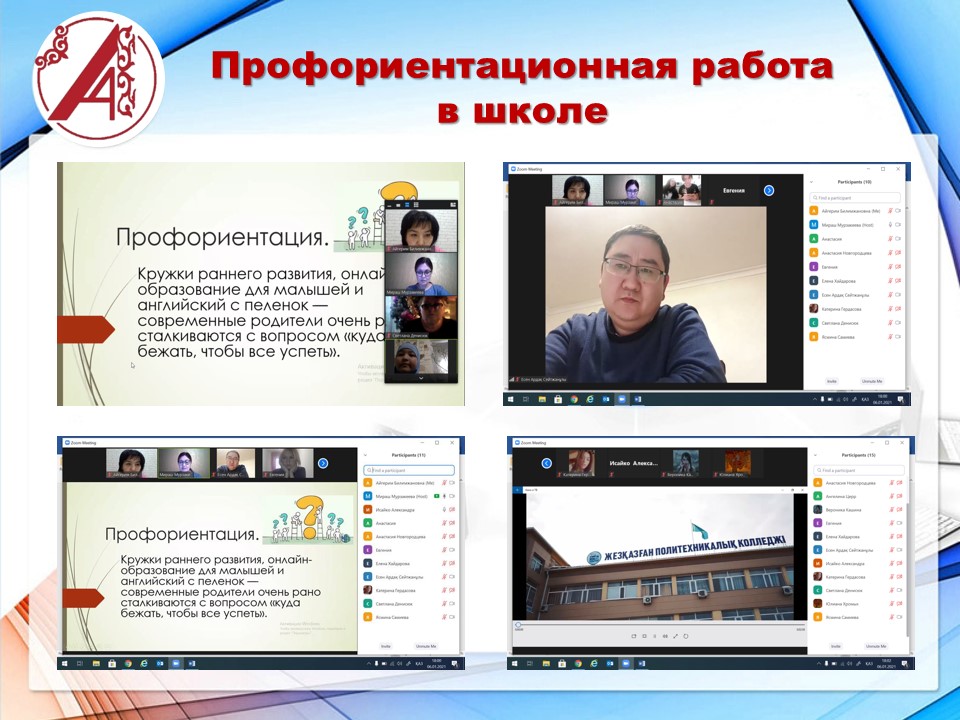Select Светлана Денисюк's thumbnail in the floating video strip
This screenshot has width=960, height=720.
pyautogui.click(x=421, y=317)
